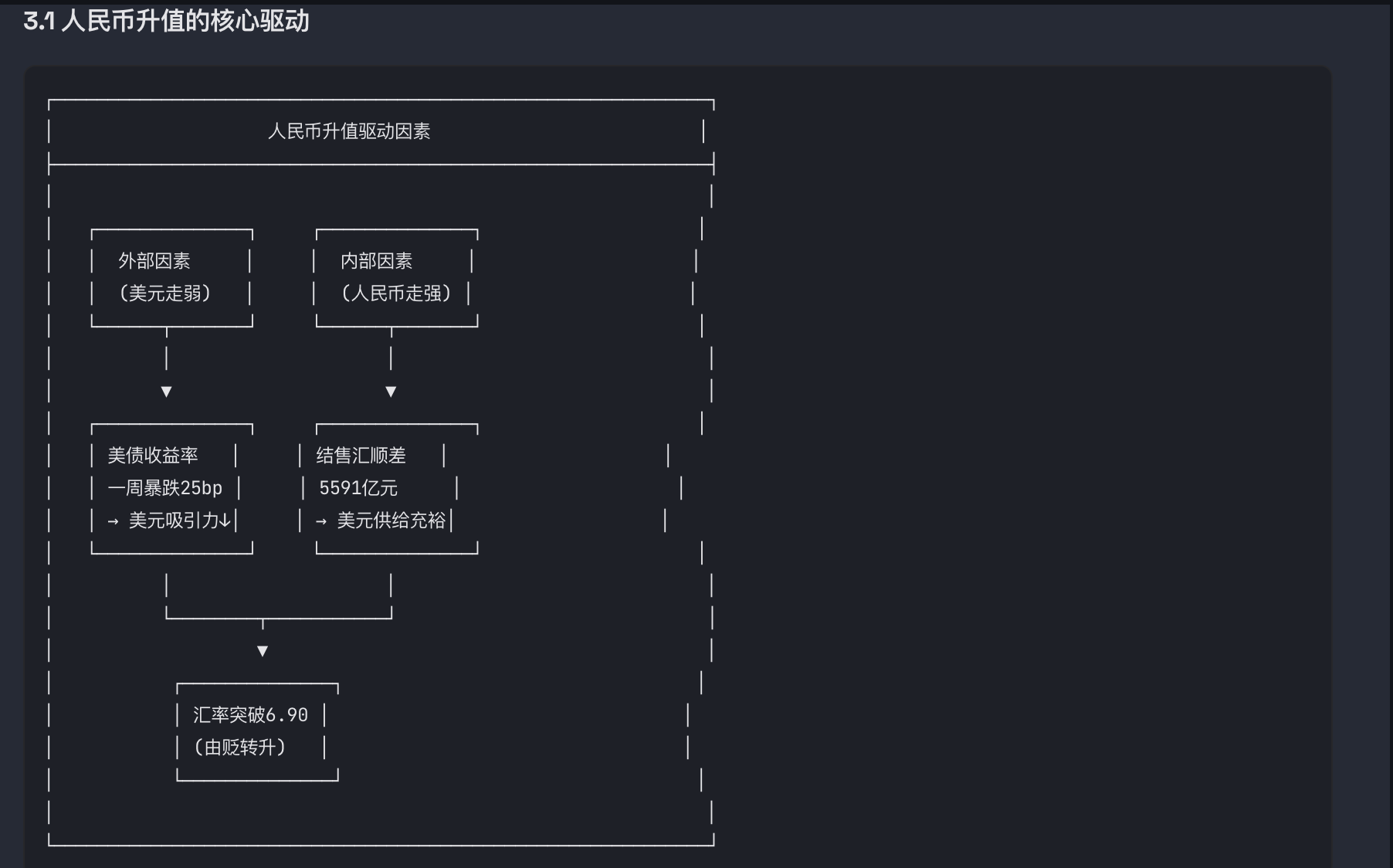Viewport: 1393px width, 868px height.
Task: Click the 美元供给充裕 text
Action: pyautogui.click(x=391, y=520)
